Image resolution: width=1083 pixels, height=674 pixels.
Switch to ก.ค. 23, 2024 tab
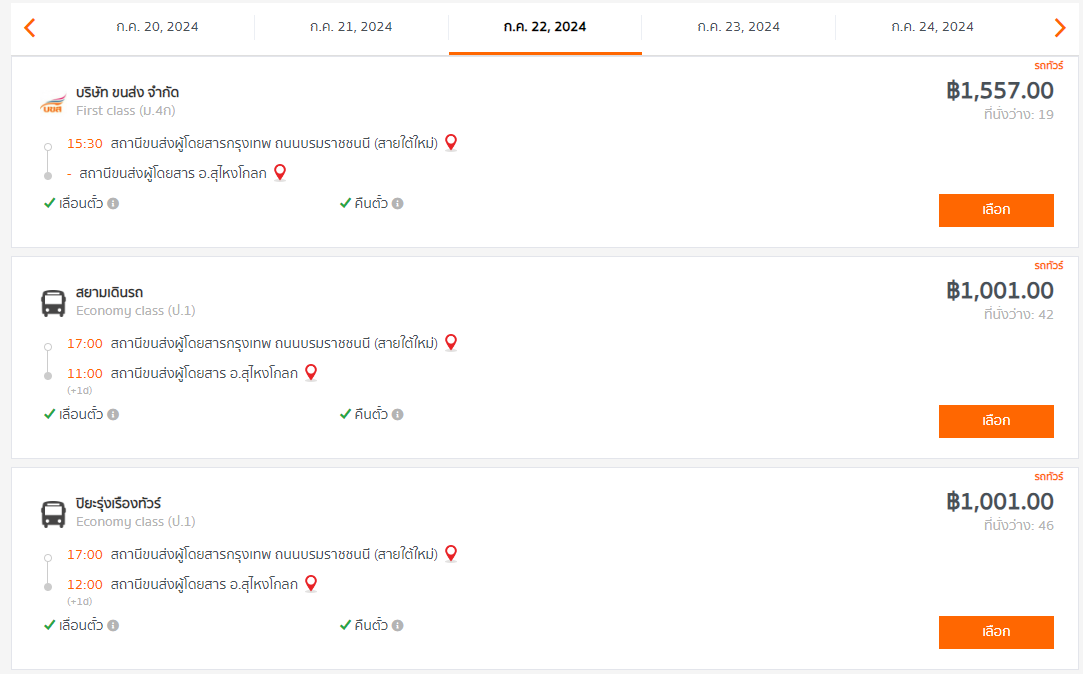point(738,27)
